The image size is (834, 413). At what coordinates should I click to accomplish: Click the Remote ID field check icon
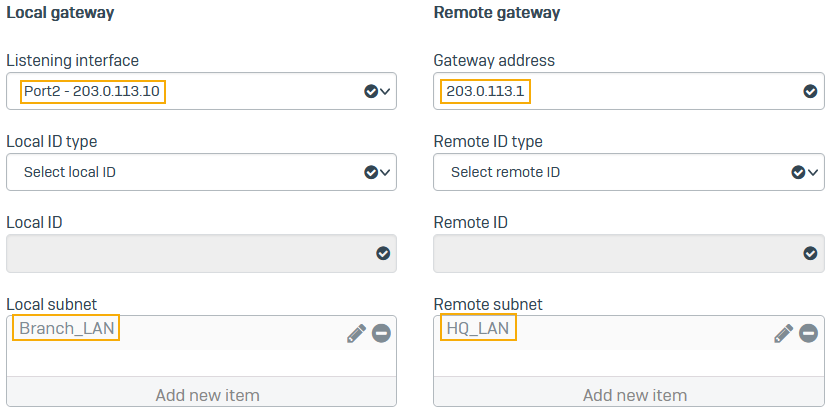click(810, 254)
